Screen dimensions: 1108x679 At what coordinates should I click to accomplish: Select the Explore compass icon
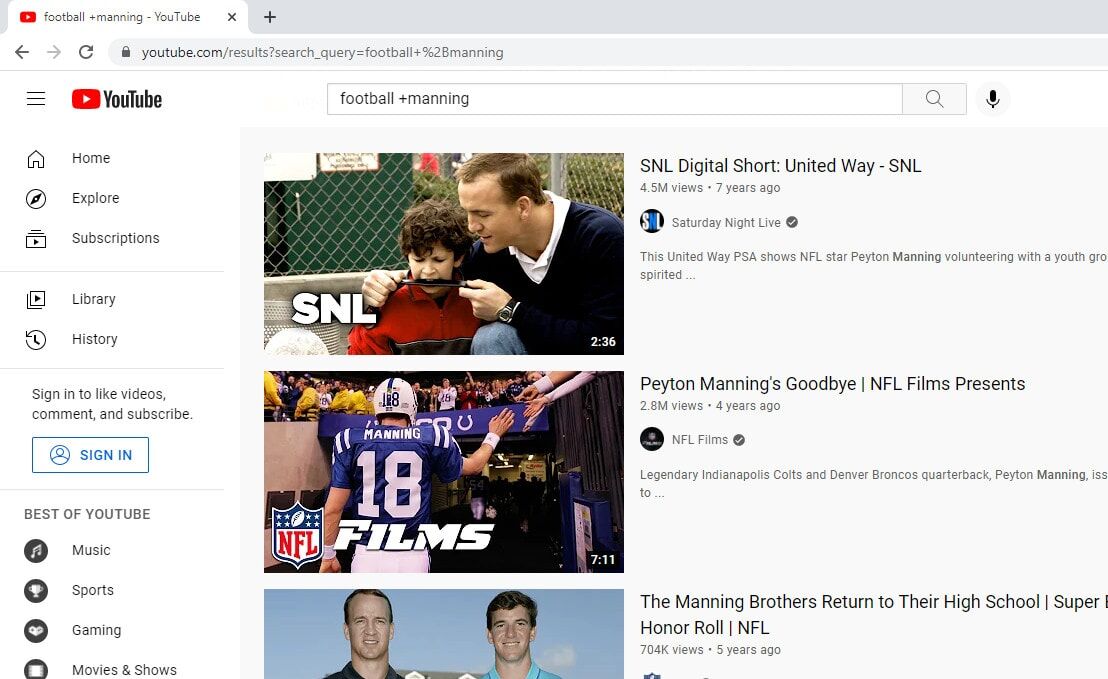[x=35, y=198]
